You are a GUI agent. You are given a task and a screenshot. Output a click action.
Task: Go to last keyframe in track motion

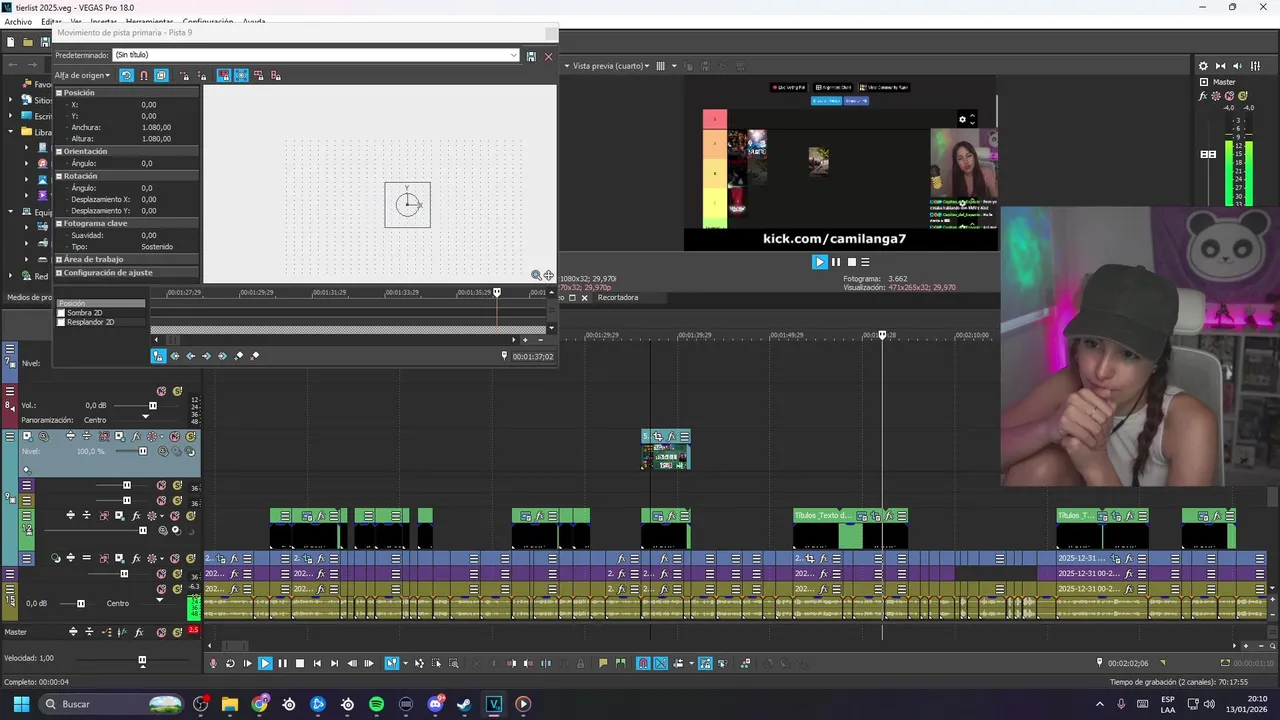(223, 356)
